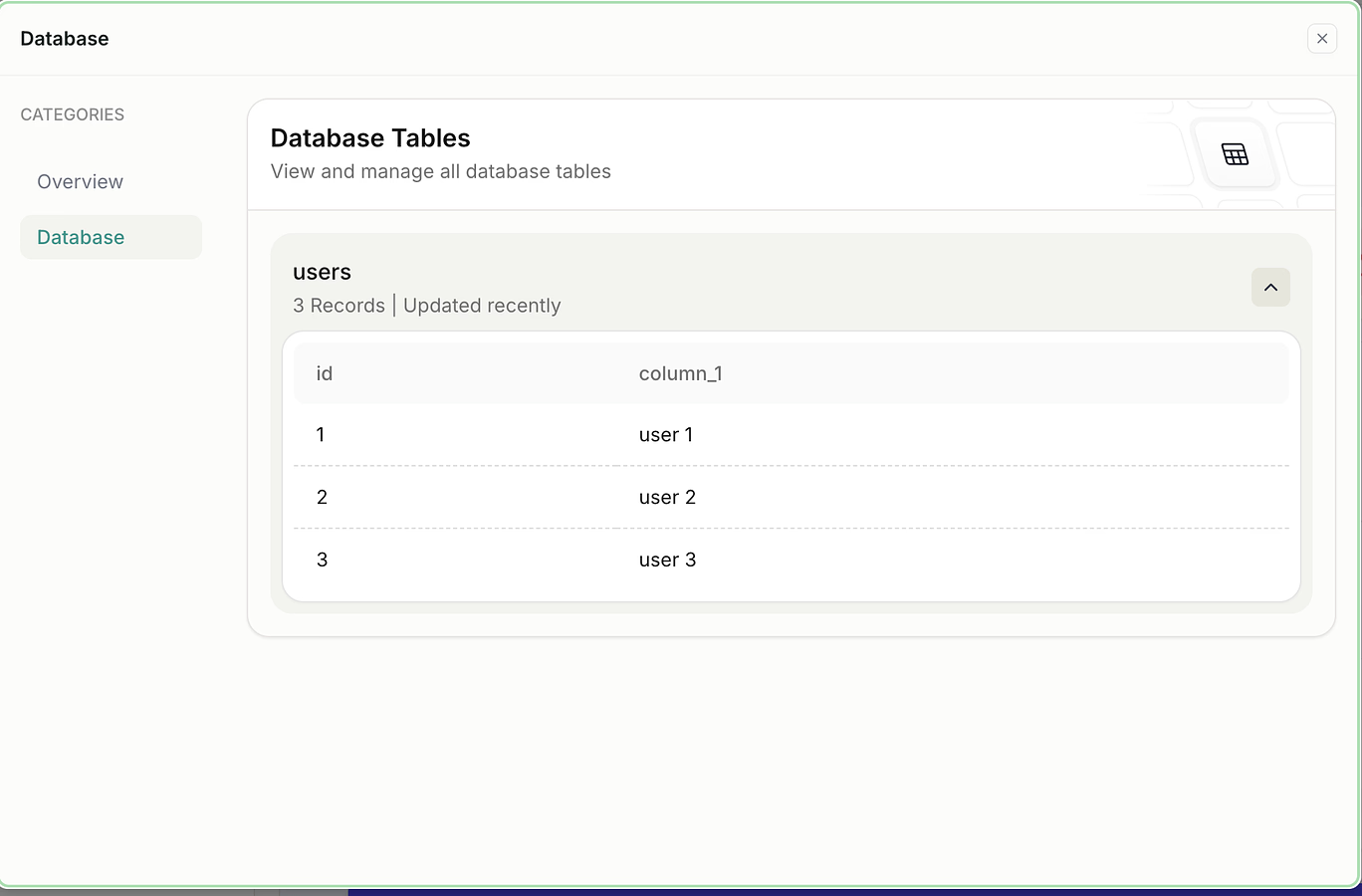Image resolution: width=1362 pixels, height=896 pixels.
Task: Open the Overview category
Action: pos(81,182)
